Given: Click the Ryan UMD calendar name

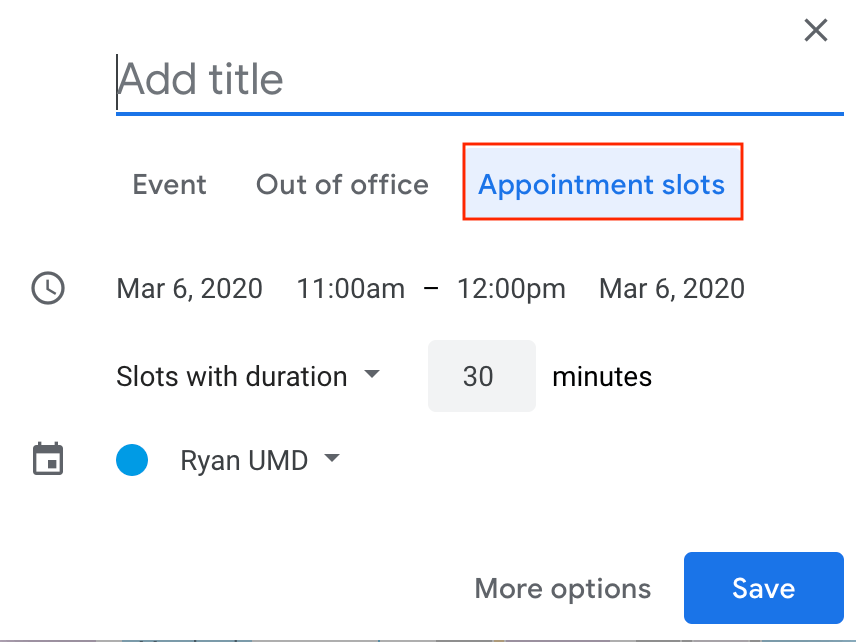Looking at the screenshot, I should pyautogui.click(x=244, y=460).
